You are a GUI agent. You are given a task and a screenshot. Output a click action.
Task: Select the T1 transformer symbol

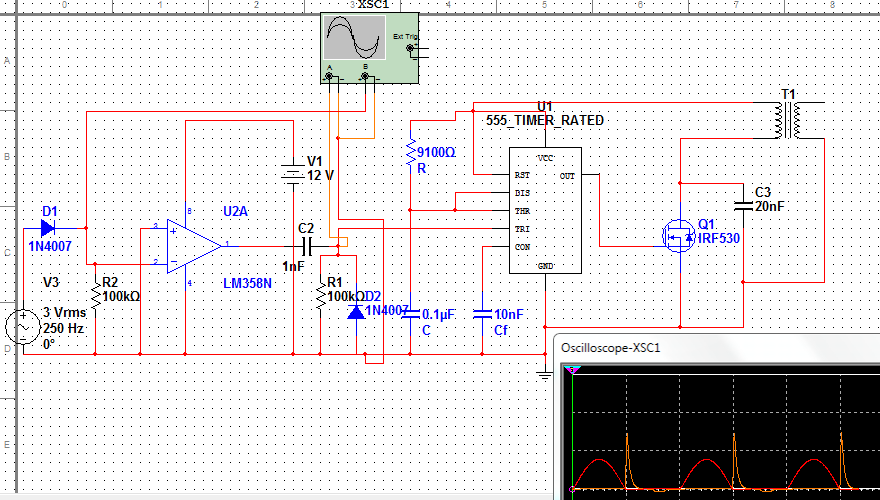coord(790,121)
